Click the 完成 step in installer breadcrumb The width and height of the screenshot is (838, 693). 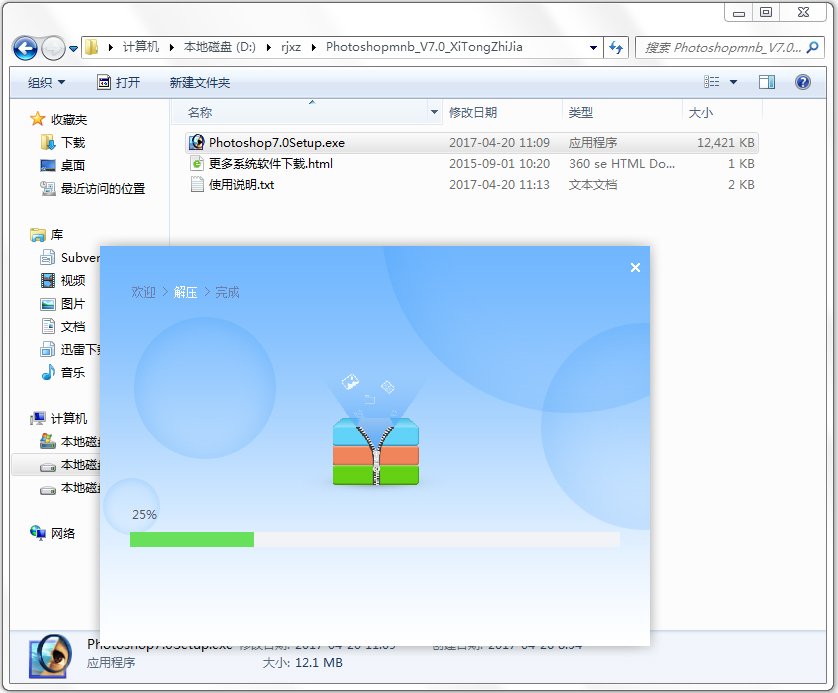coord(227,292)
